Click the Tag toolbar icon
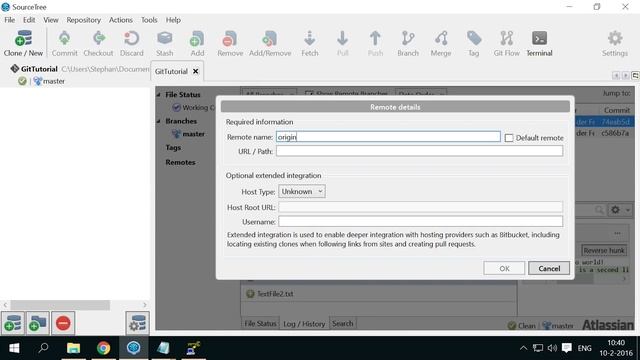The height and width of the screenshot is (360, 640). click(x=473, y=43)
